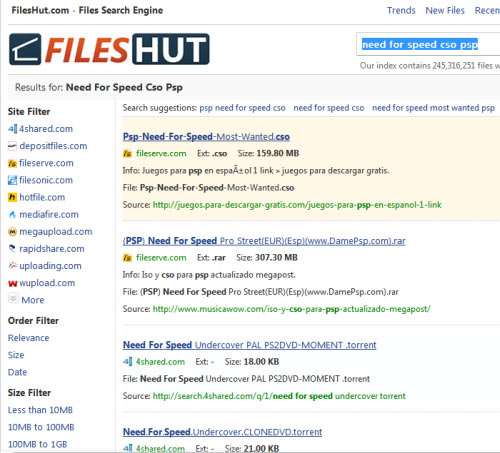Click fileserve.com host on Most-Wanted.cso result

(x=161, y=154)
